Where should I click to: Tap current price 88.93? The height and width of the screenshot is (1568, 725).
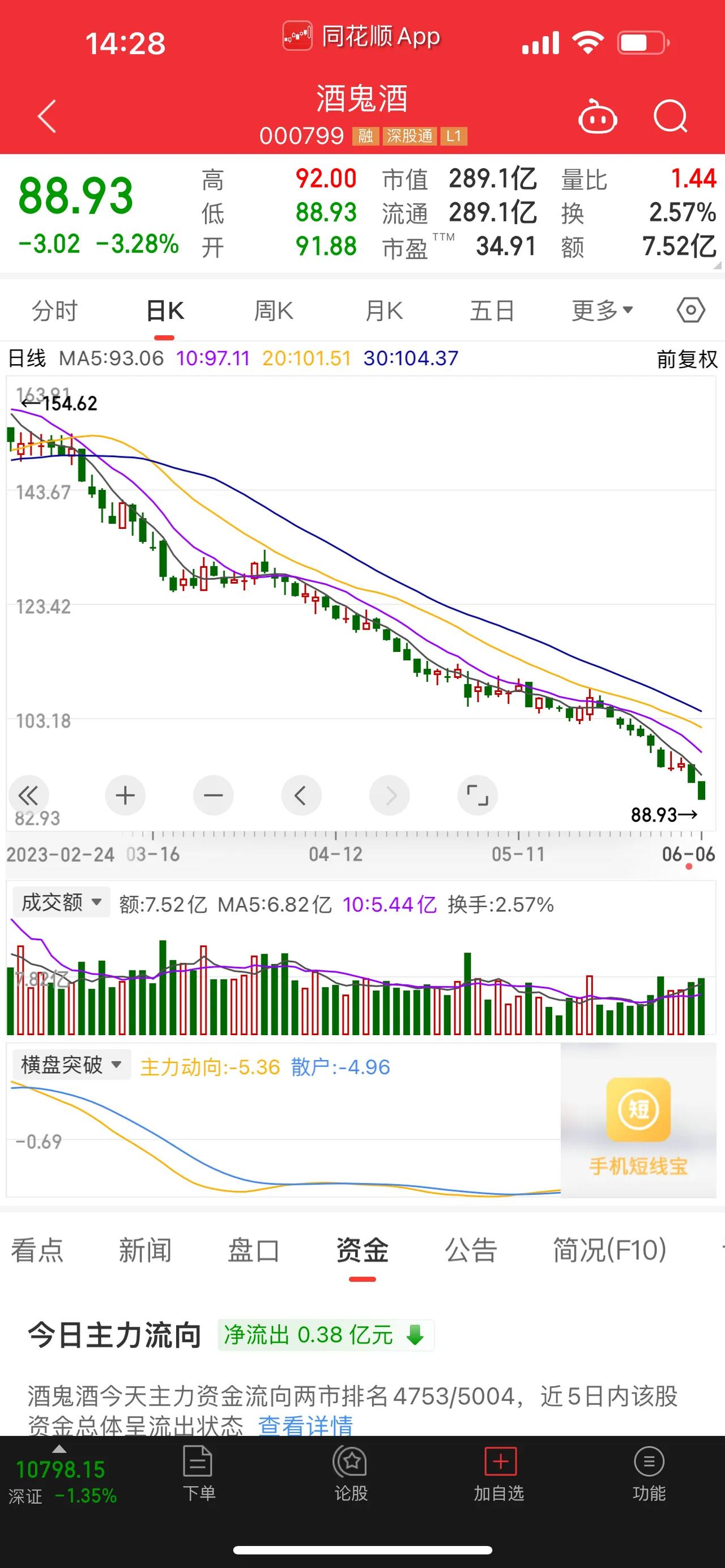pyautogui.click(x=75, y=196)
